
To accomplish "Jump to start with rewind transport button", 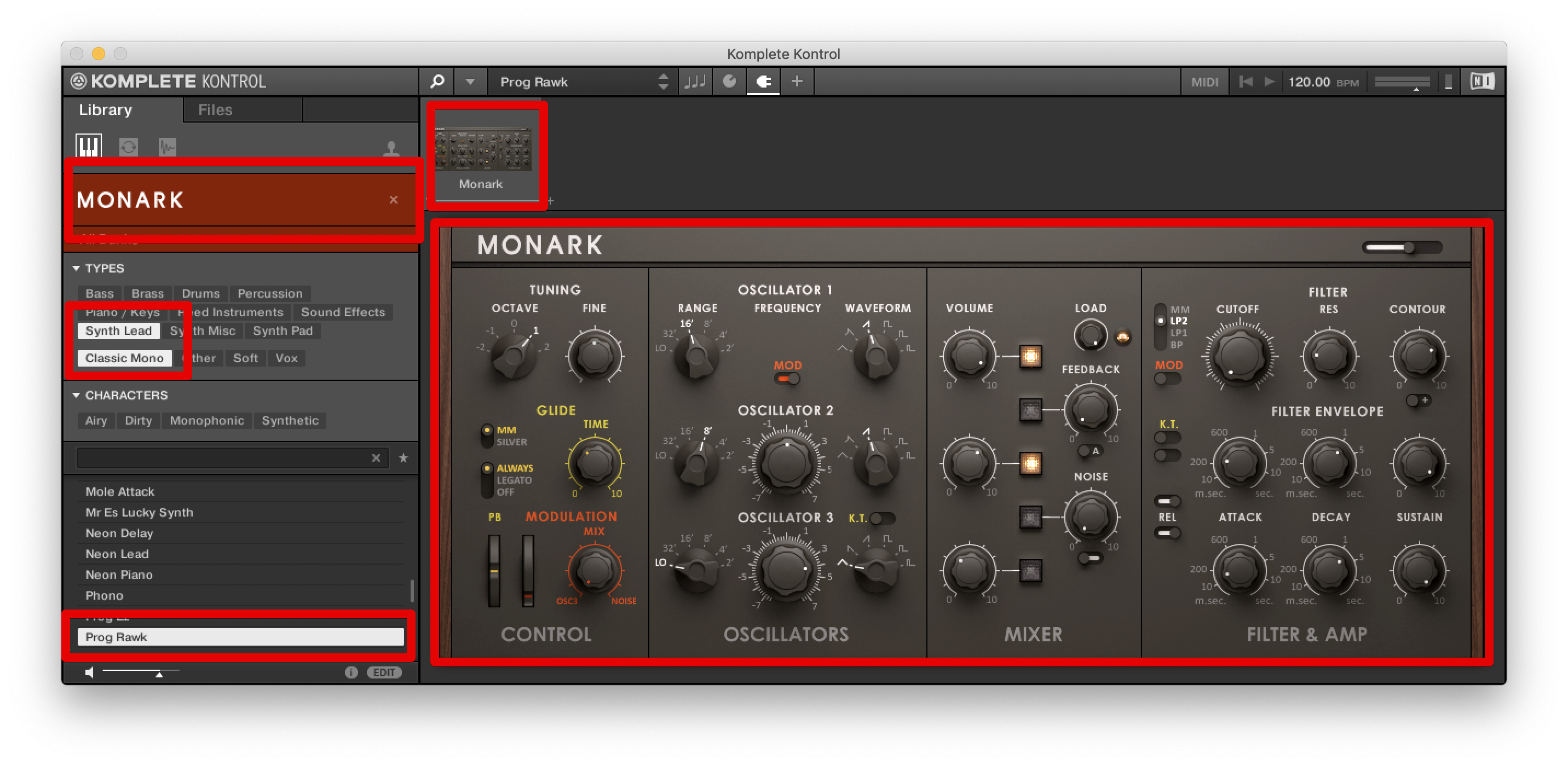I will (x=1245, y=82).
